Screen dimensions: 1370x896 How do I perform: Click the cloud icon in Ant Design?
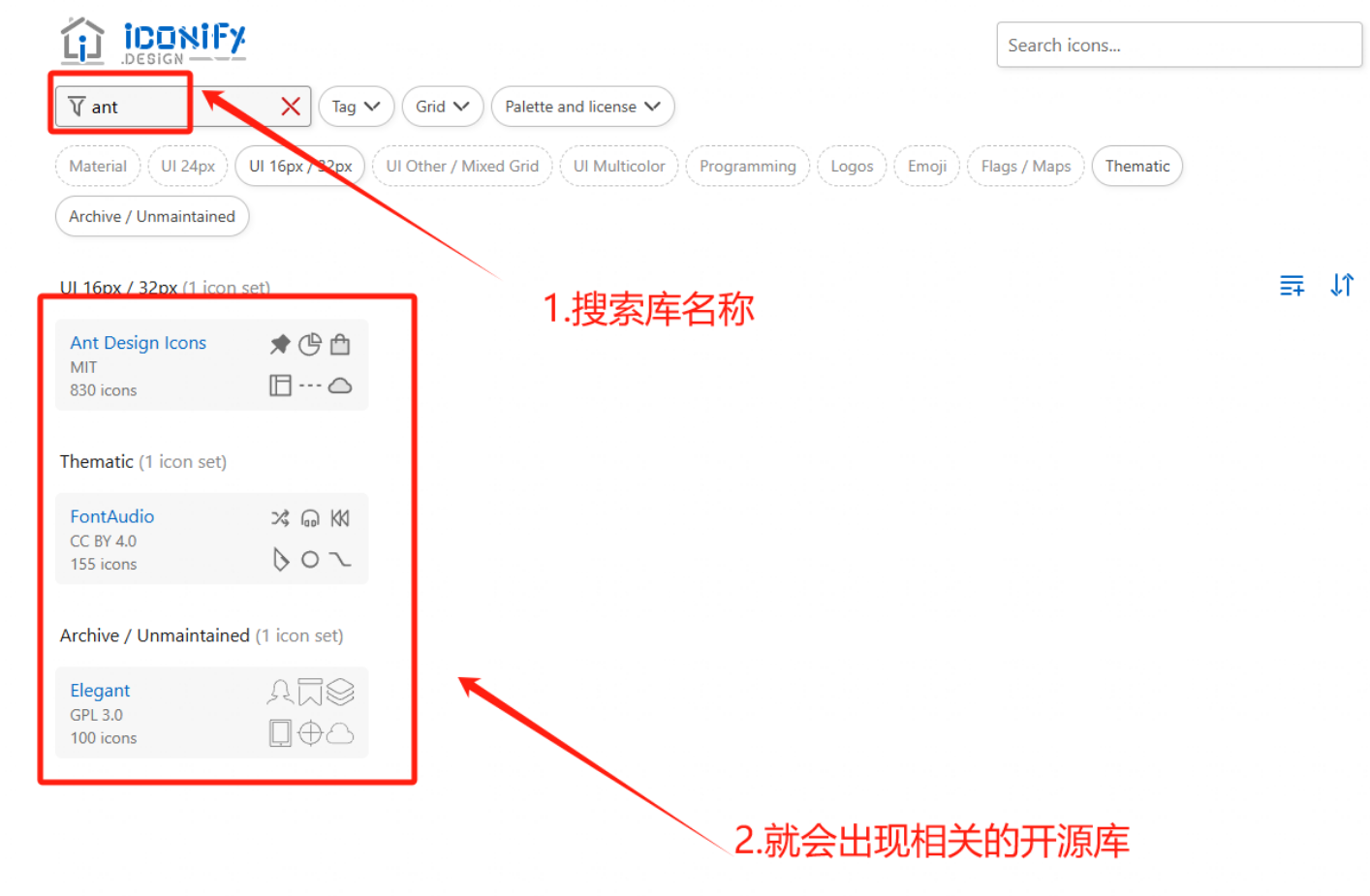tap(340, 386)
